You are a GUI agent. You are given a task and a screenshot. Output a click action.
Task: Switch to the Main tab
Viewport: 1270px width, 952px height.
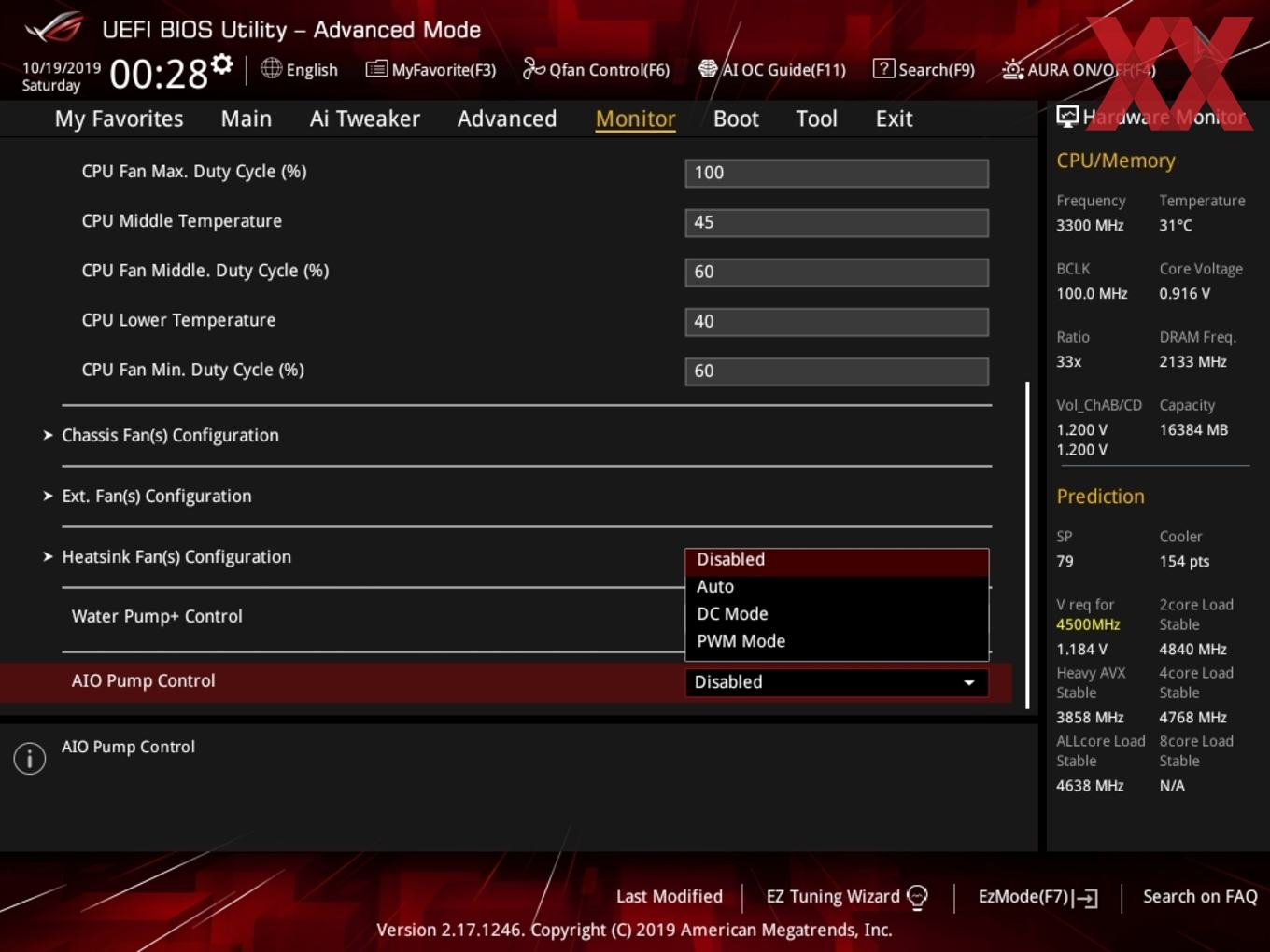[x=247, y=119]
